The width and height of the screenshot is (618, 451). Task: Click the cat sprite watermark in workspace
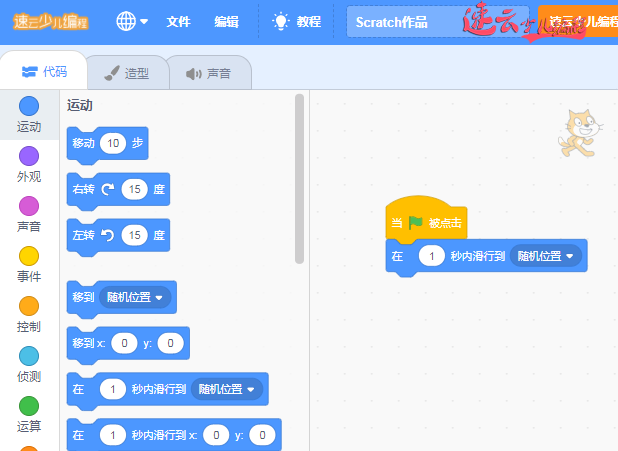pyautogui.click(x=580, y=133)
